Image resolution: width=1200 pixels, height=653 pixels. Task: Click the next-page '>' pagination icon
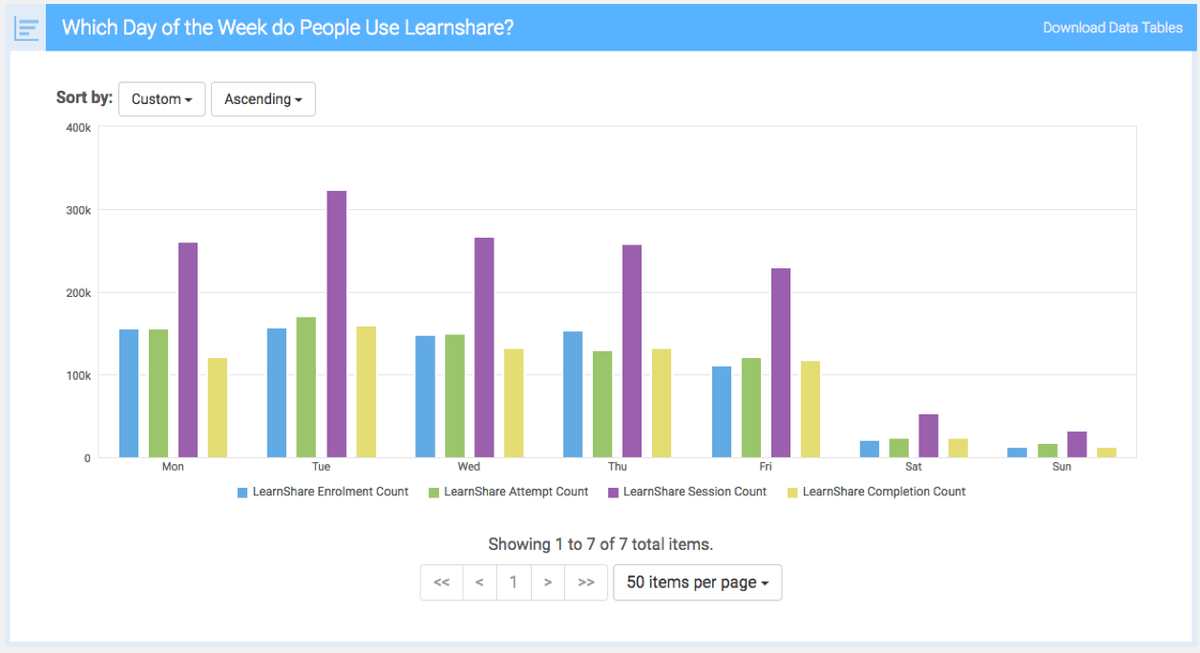pos(548,582)
